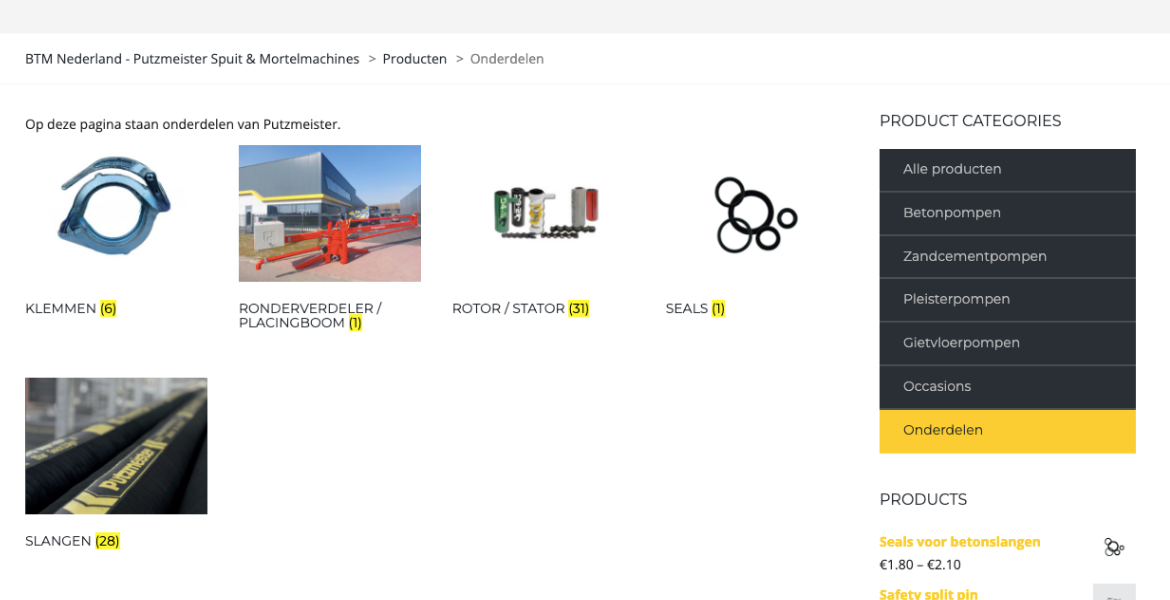The image size is (1170, 600).
Task: Select Gietvloerpompen category
Action: click(x=1007, y=343)
